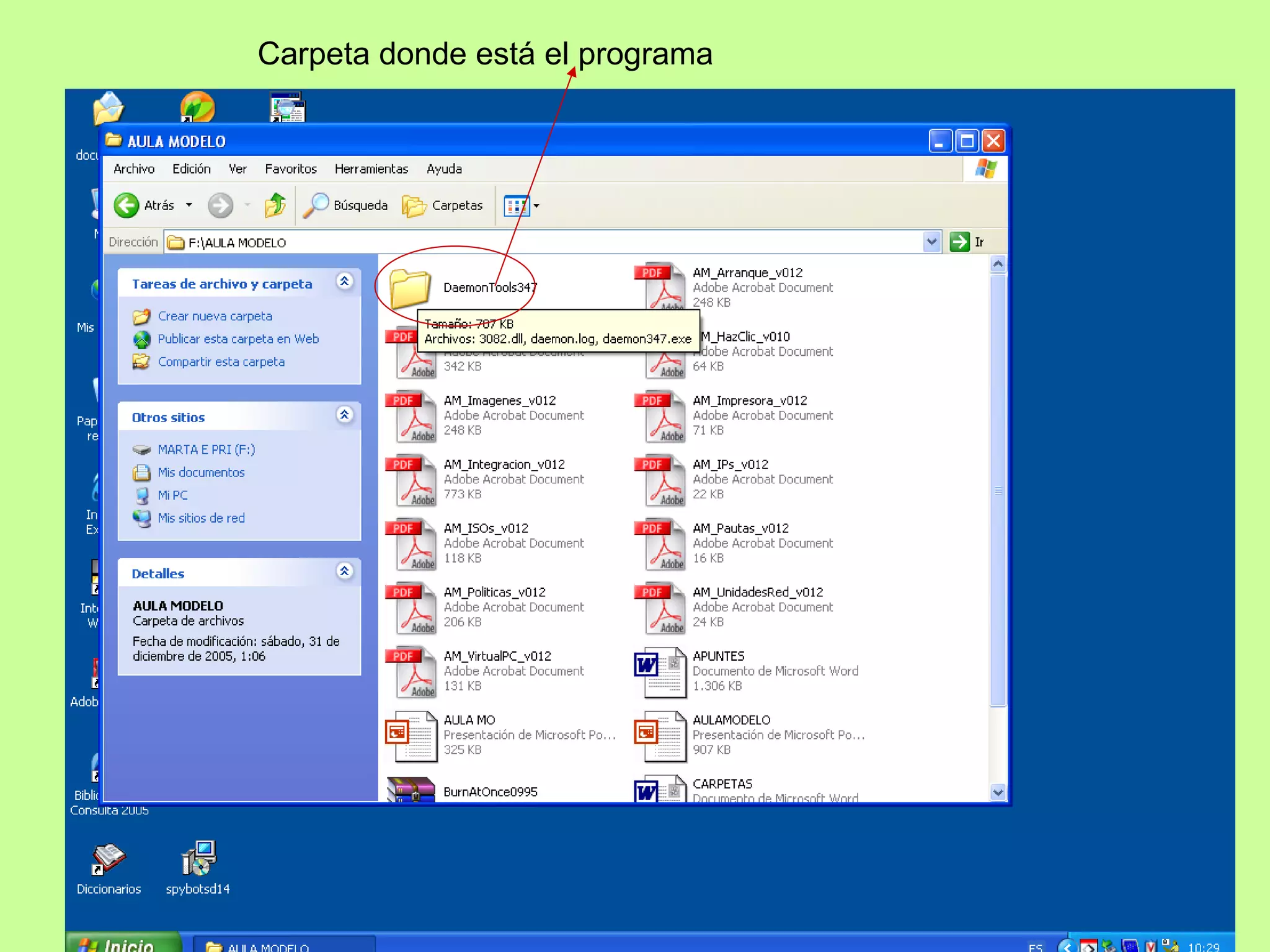1270x952 pixels.
Task: Click the Mis documentos link
Action: click(x=201, y=472)
